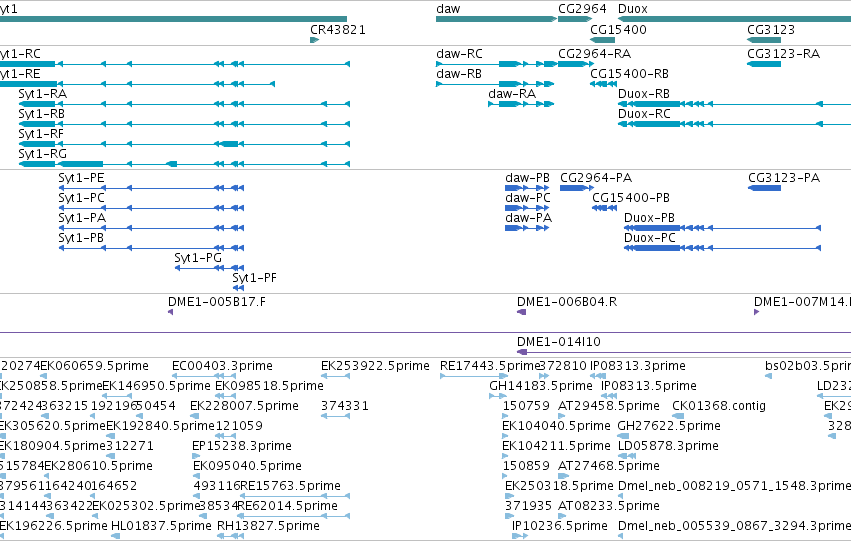This screenshot has width=851, height=541.
Task: Click the DME1-005B17.F marker arrow
Action: coord(170,312)
